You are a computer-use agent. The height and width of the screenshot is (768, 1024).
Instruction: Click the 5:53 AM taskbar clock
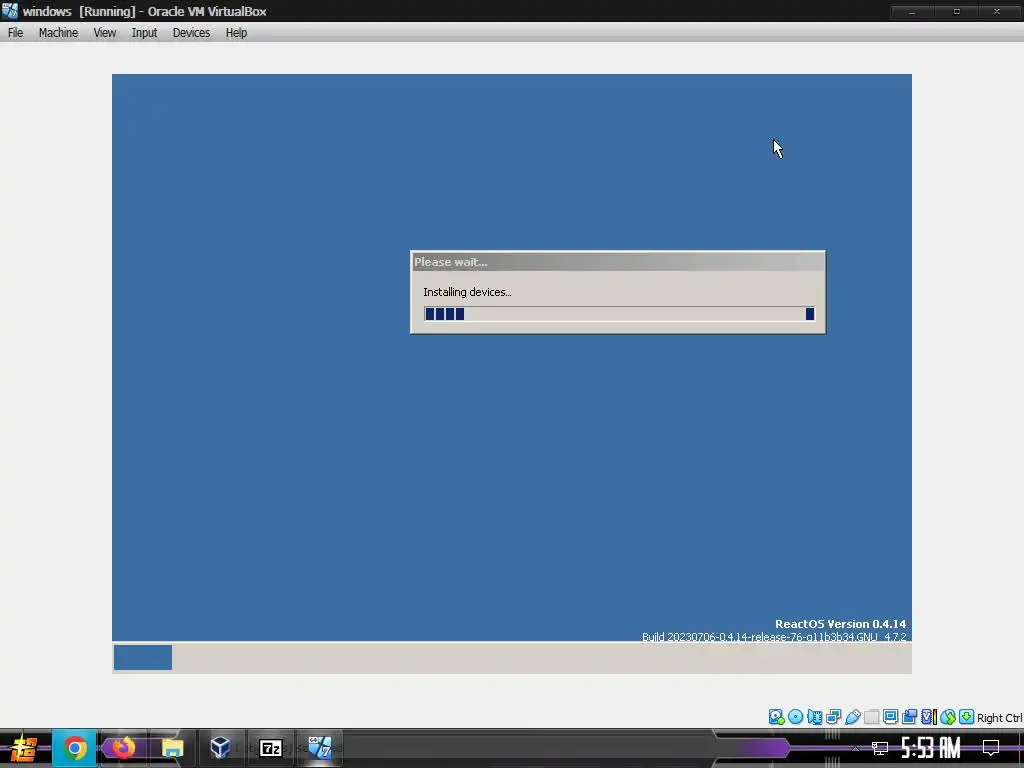(x=931, y=748)
